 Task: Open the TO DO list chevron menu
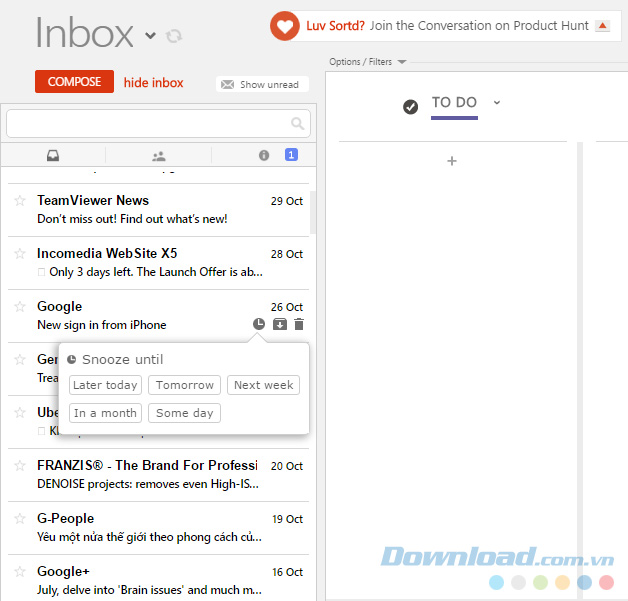[497, 103]
